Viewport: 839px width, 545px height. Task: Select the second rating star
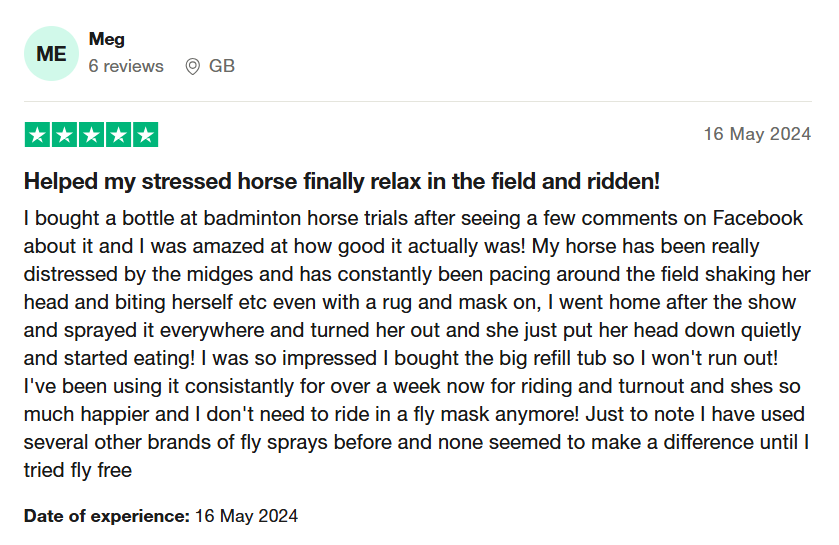tap(64, 135)
